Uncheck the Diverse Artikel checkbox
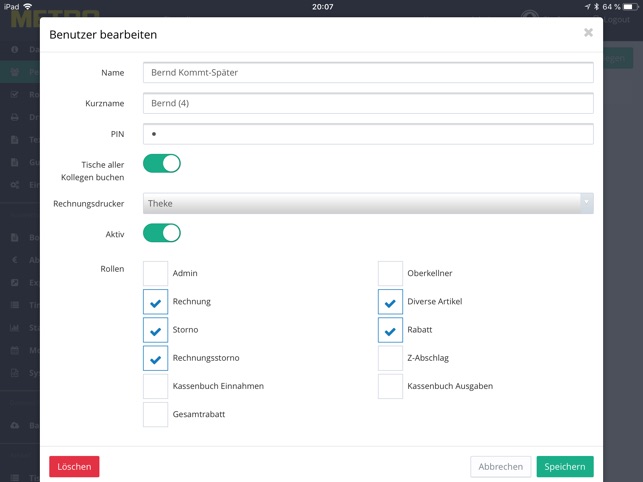Image resolution: width=643 pixels, height=482 pixels. (x=390, y=302)
